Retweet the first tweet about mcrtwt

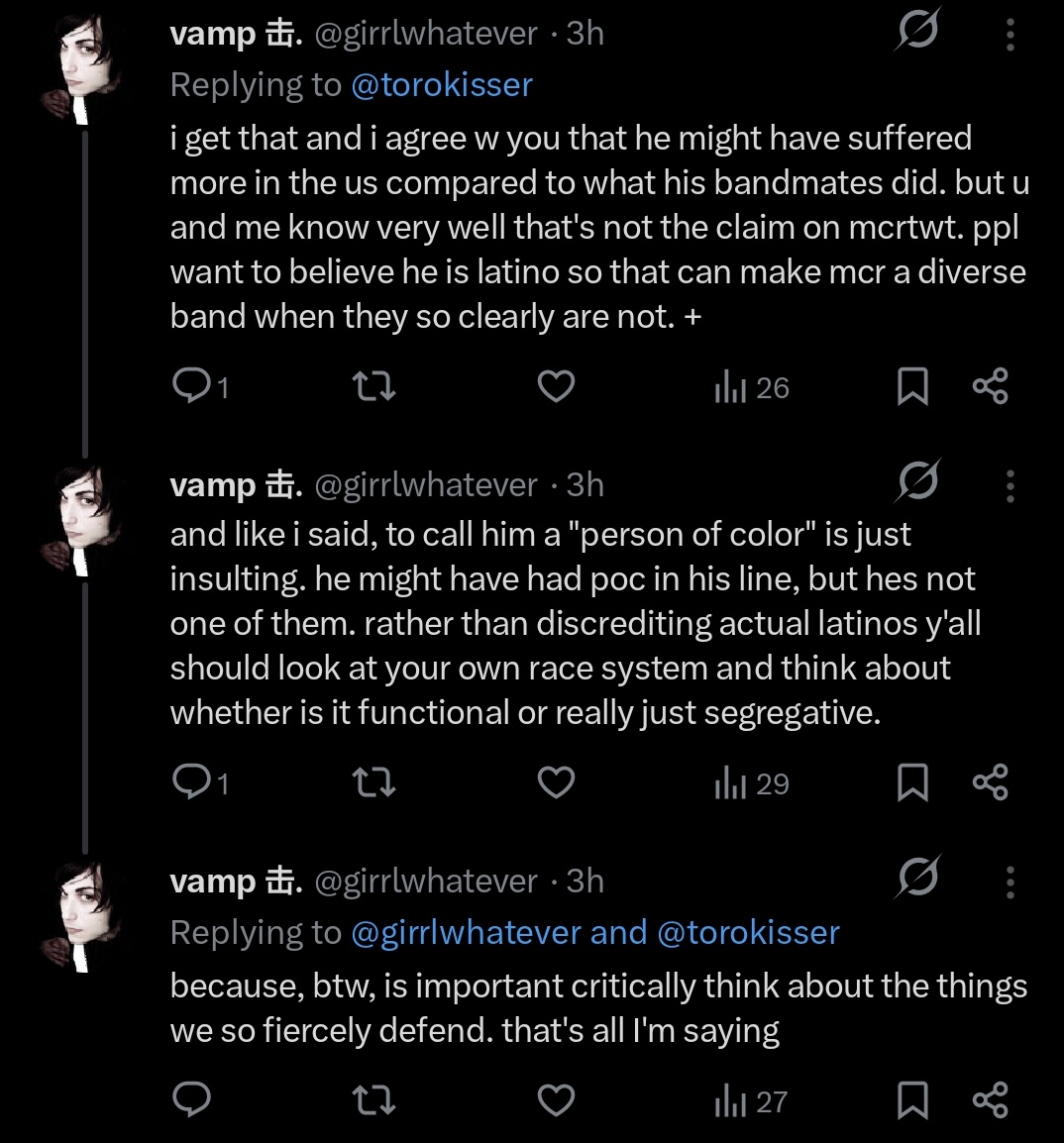pyautogui.click(x=373, y=386)
